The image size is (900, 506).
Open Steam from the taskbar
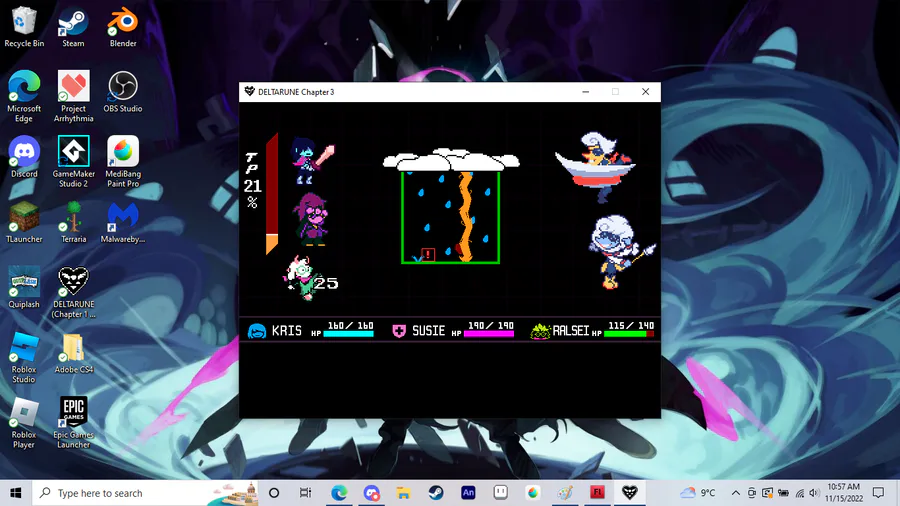(x=436, y=493)
